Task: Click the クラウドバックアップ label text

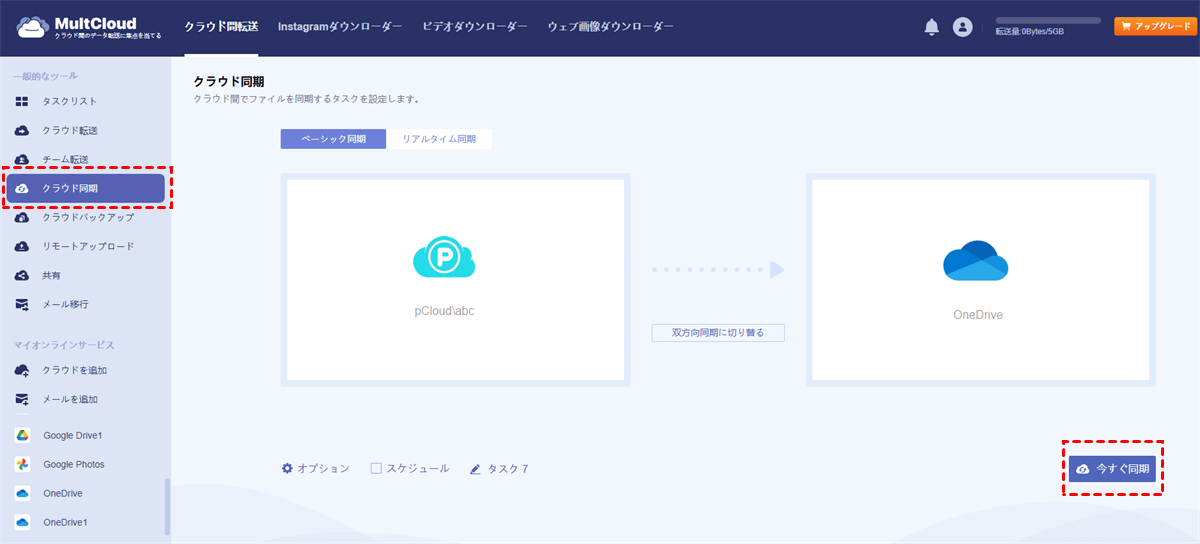Action: tap(88, 217)
